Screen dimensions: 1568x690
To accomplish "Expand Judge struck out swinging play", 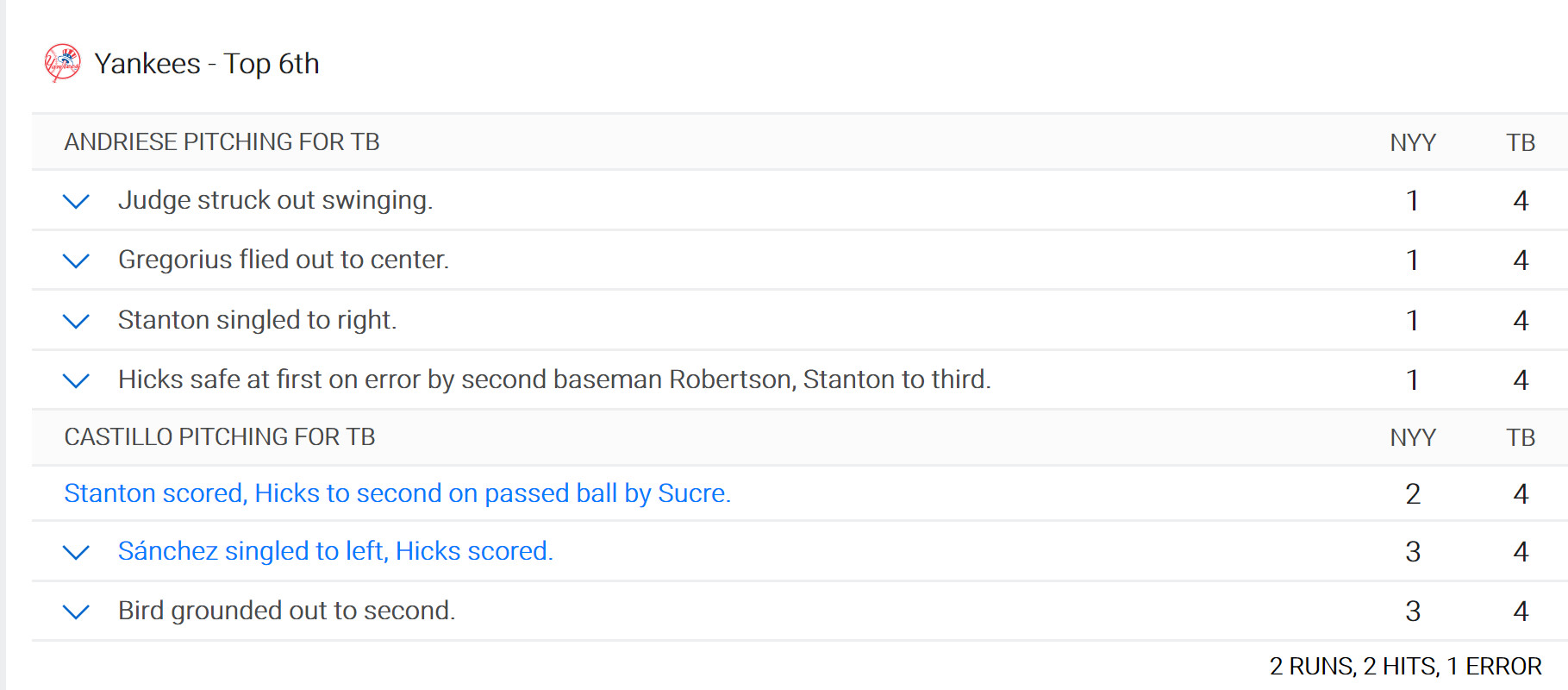I will pos(77,201).
